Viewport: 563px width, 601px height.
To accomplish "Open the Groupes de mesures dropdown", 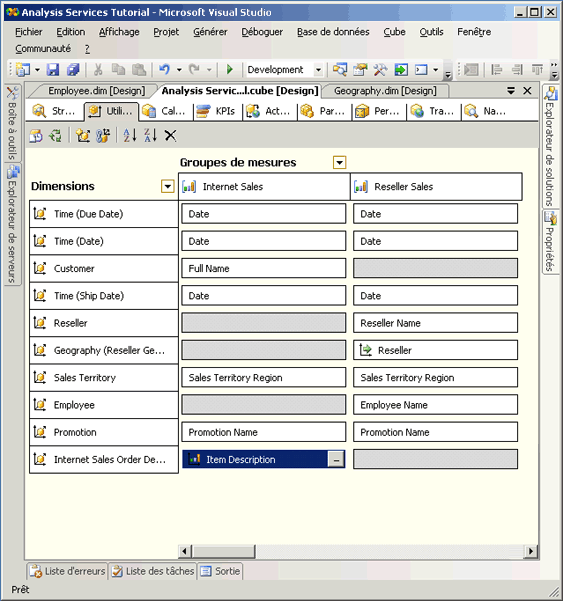I will [x=340, y=163].
